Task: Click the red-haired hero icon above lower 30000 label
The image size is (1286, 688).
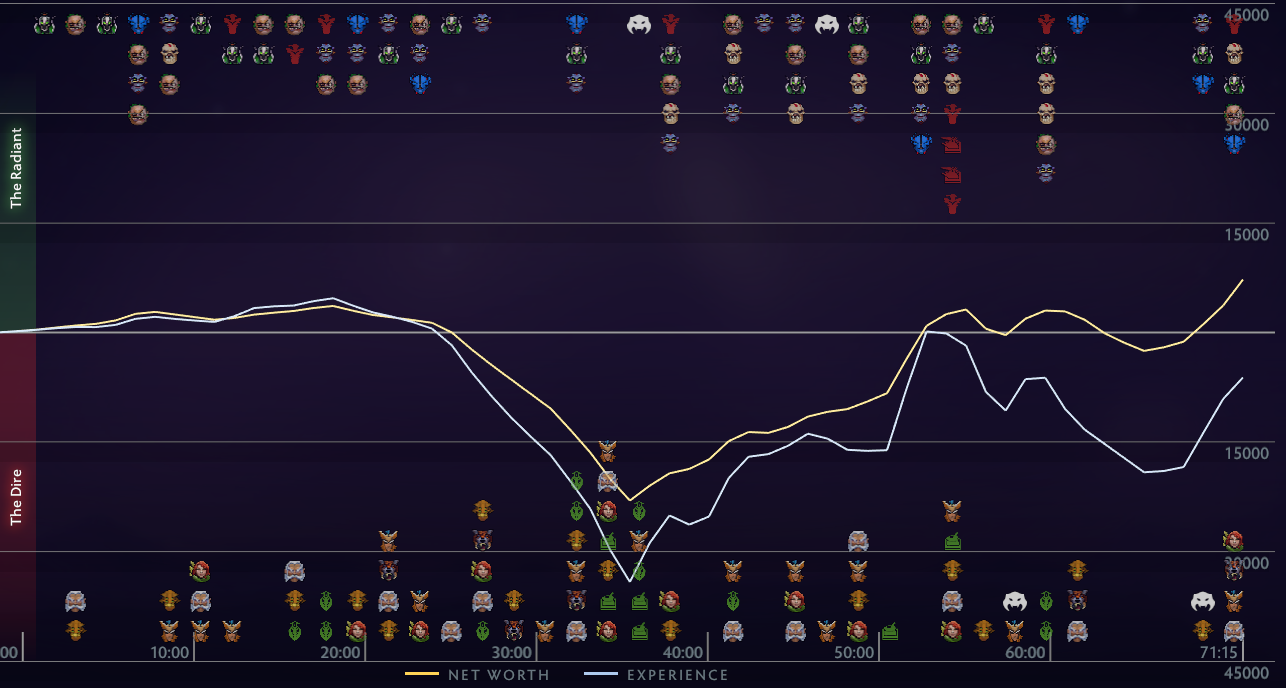Action: (1234, 541)
